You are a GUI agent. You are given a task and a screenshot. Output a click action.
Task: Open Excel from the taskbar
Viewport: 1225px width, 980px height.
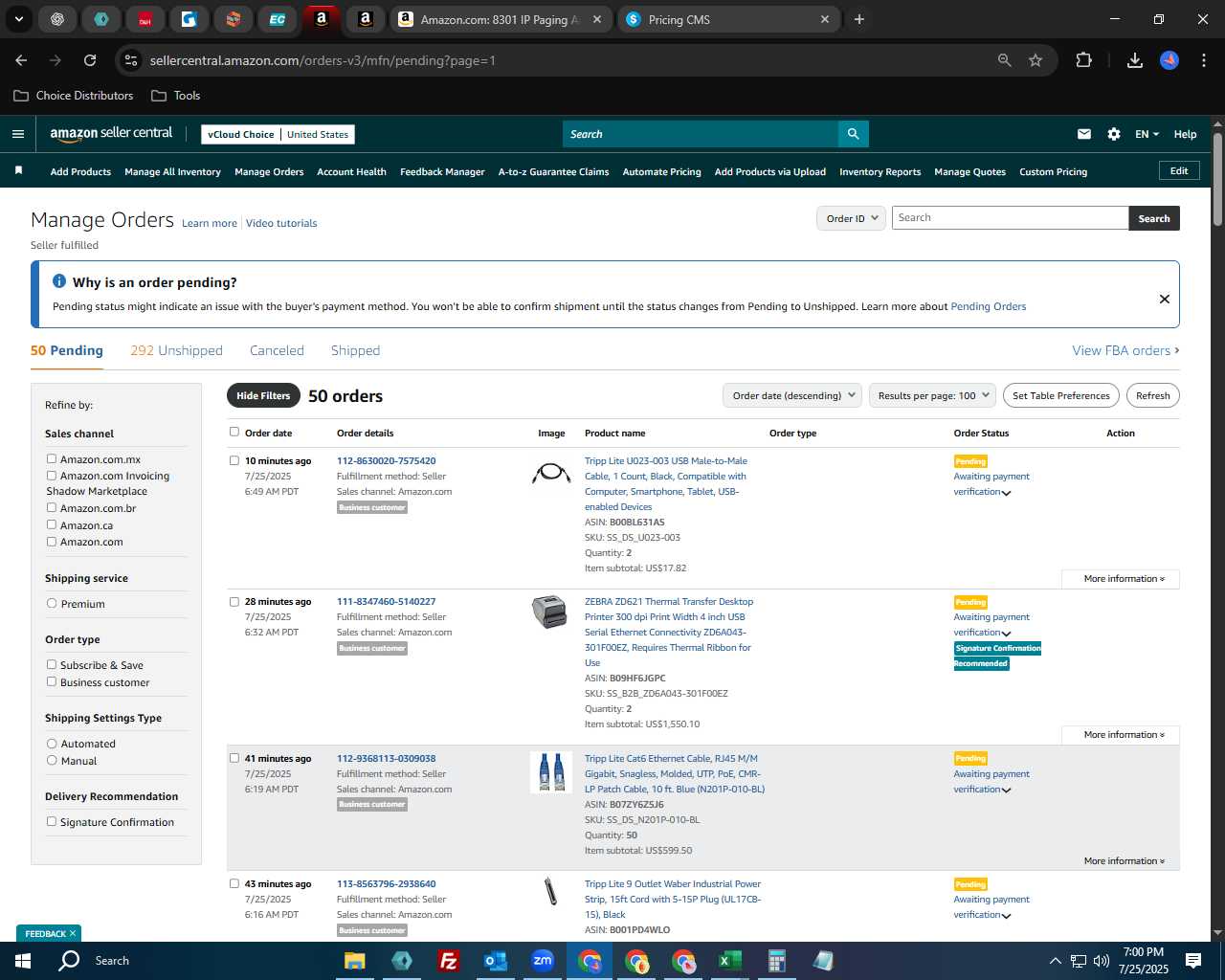[x=730, y=961]
